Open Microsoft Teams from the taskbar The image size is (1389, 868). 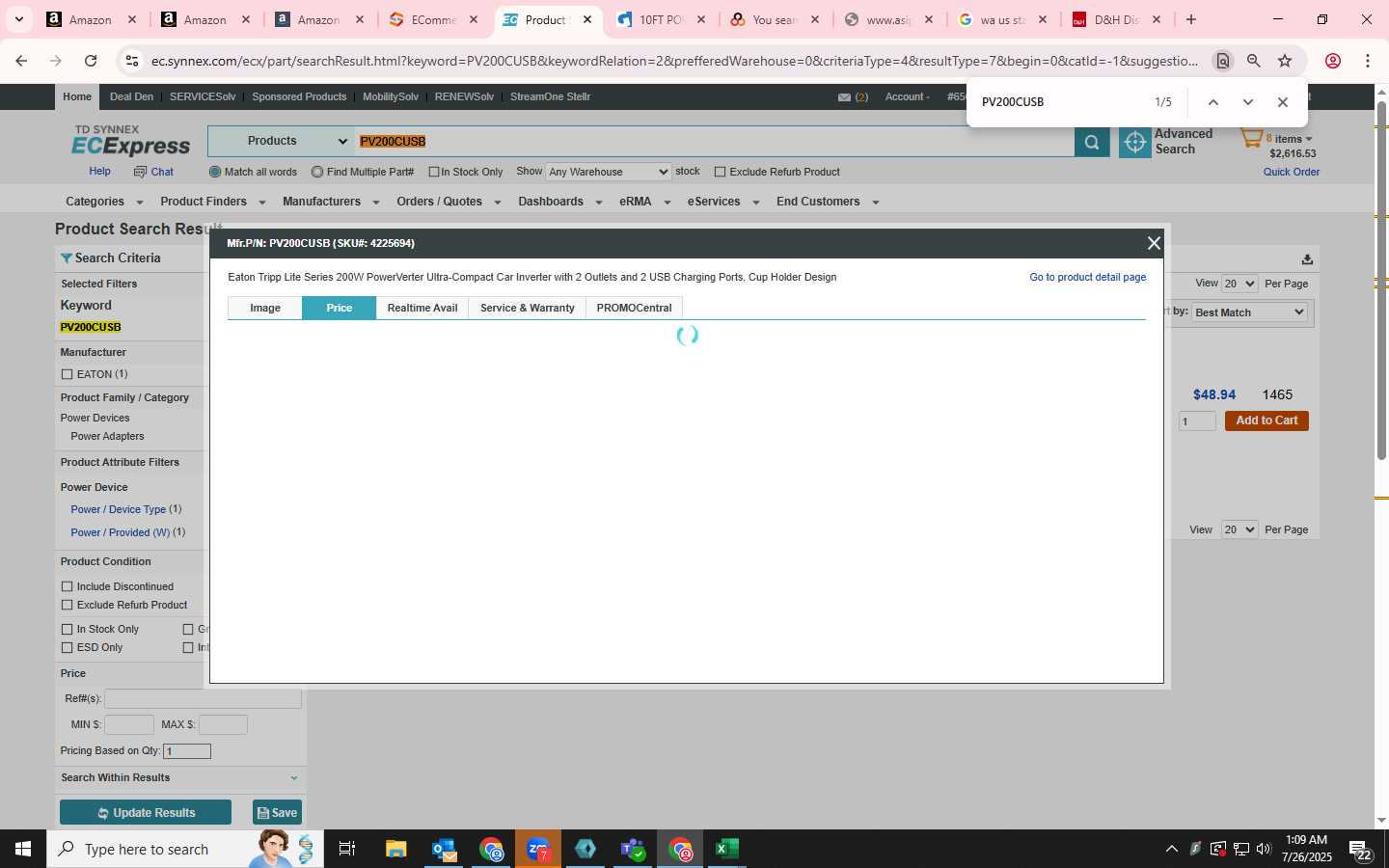point(633,849)
